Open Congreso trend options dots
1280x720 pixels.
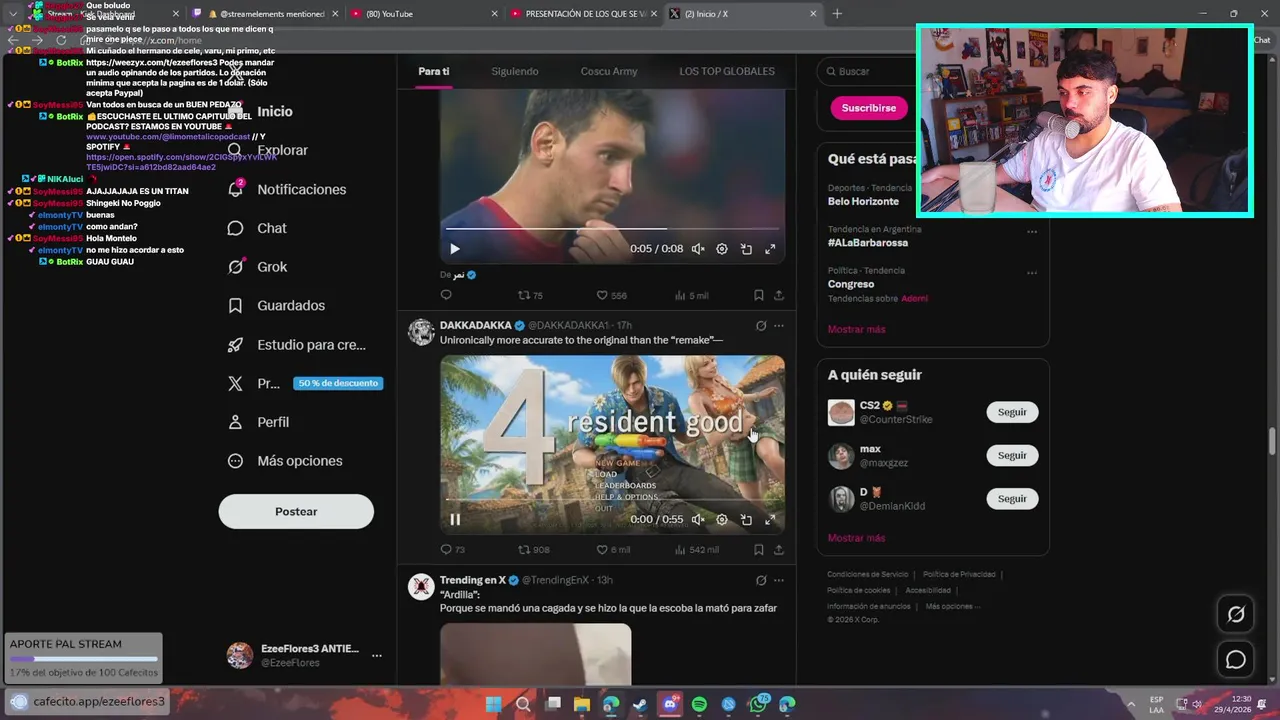[x=1032, y=272]
